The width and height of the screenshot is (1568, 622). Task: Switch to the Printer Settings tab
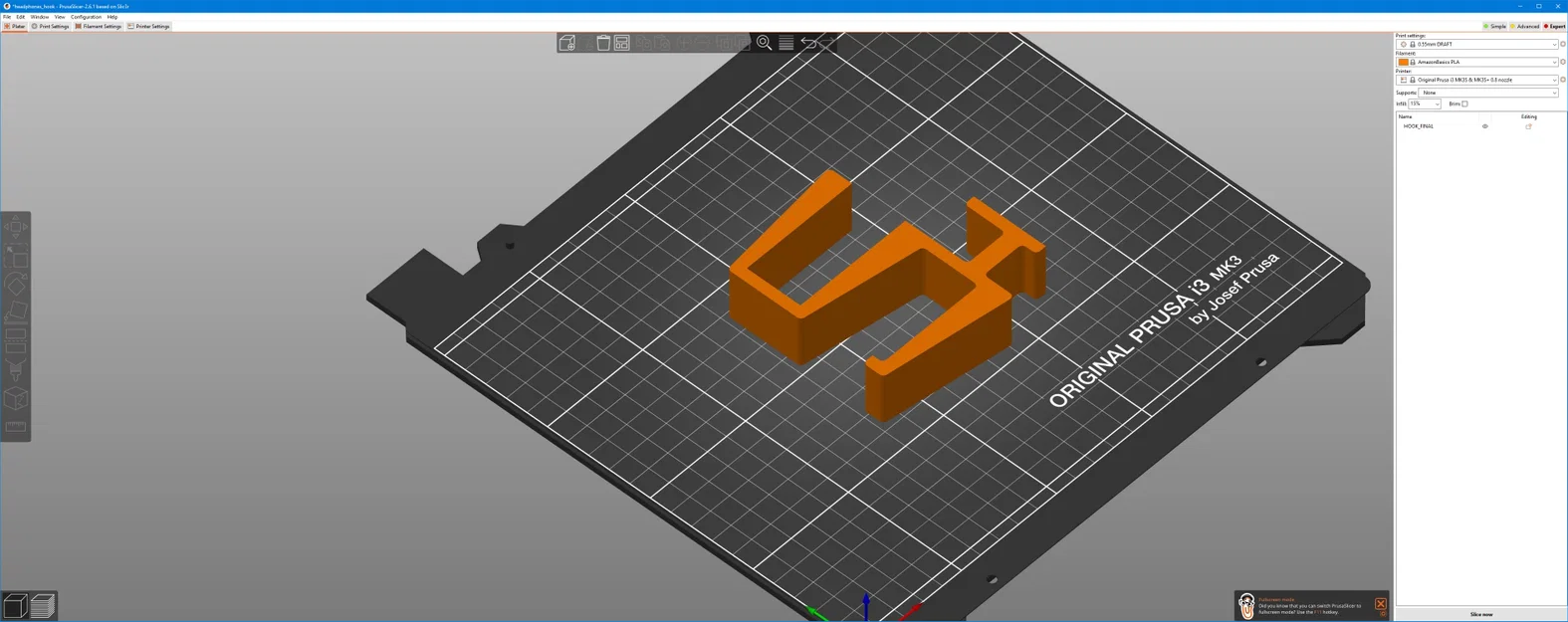click(x=149, y=27)
